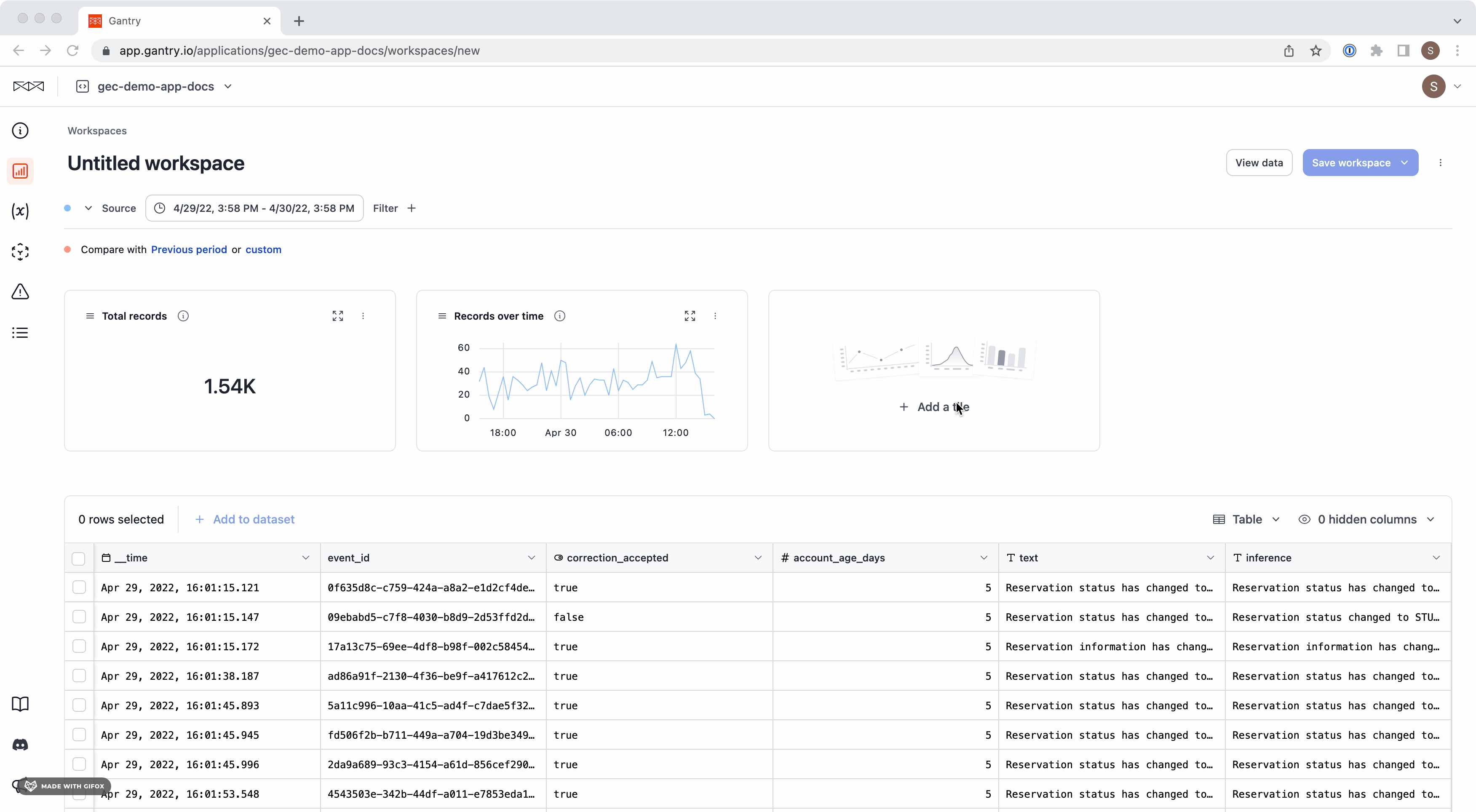Open the Table view type dropdown
Image resolution: width=1476 pixels, height=812 pixels.
pyautogui.click(x=1247, y=519)
